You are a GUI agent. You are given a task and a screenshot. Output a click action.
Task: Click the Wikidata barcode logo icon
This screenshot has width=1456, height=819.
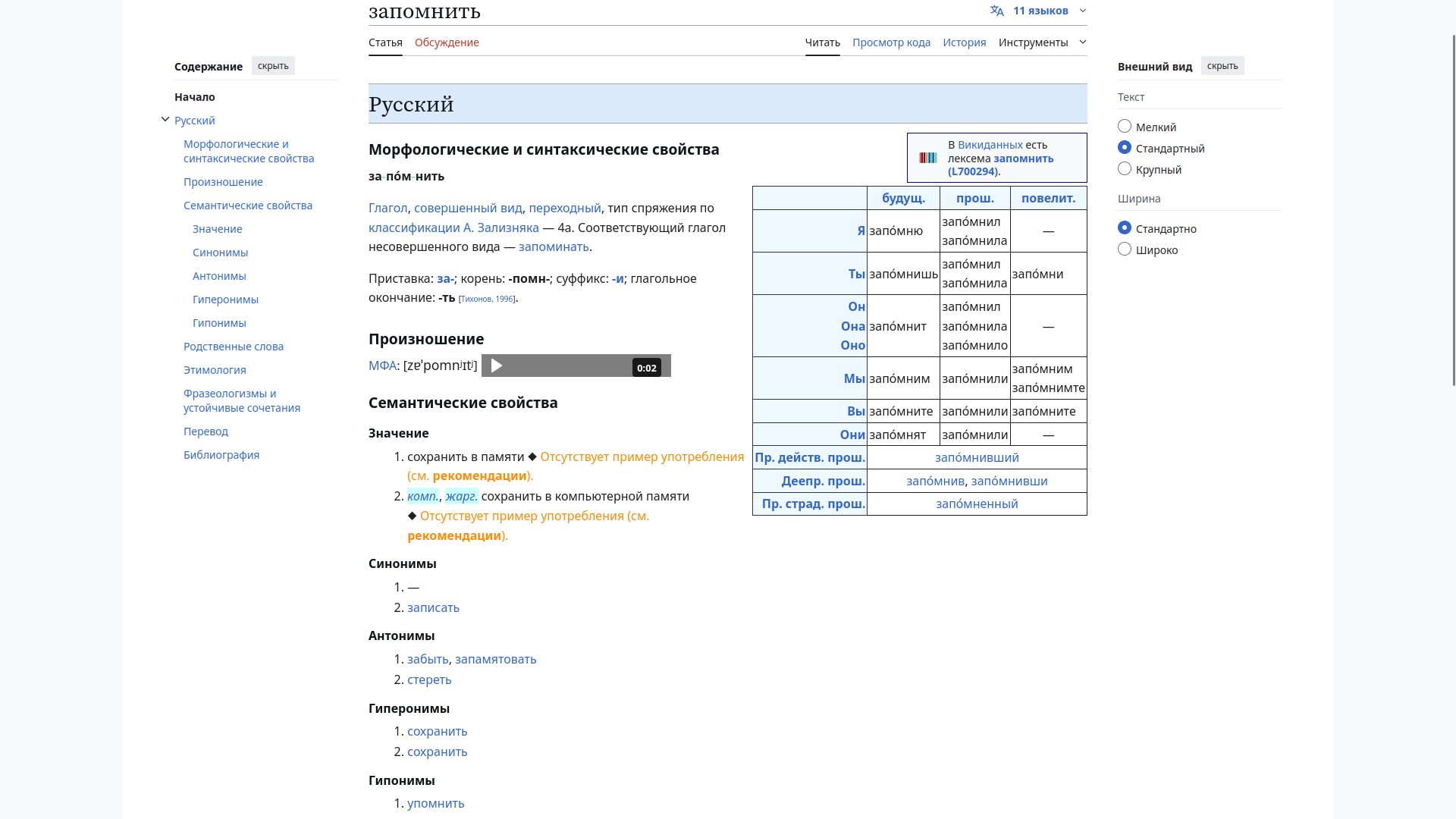point(927,158)
